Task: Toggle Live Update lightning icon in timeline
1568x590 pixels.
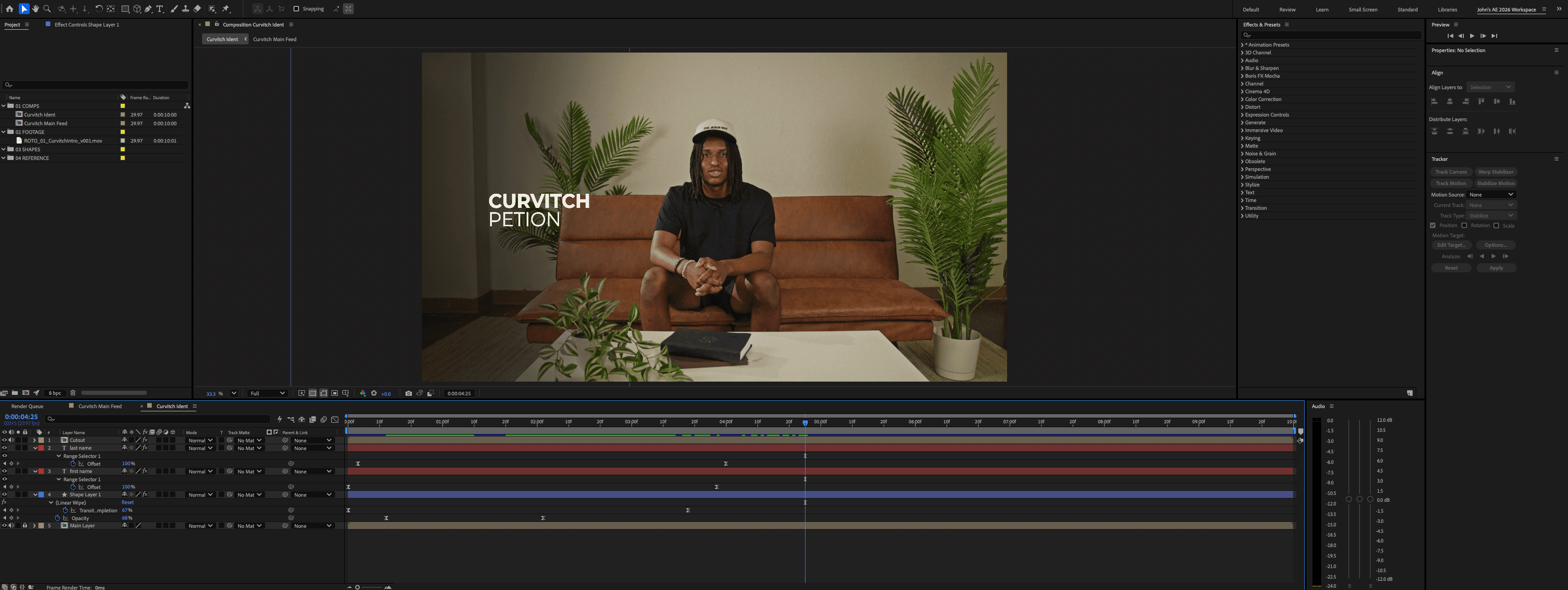Action: (279, 419)
